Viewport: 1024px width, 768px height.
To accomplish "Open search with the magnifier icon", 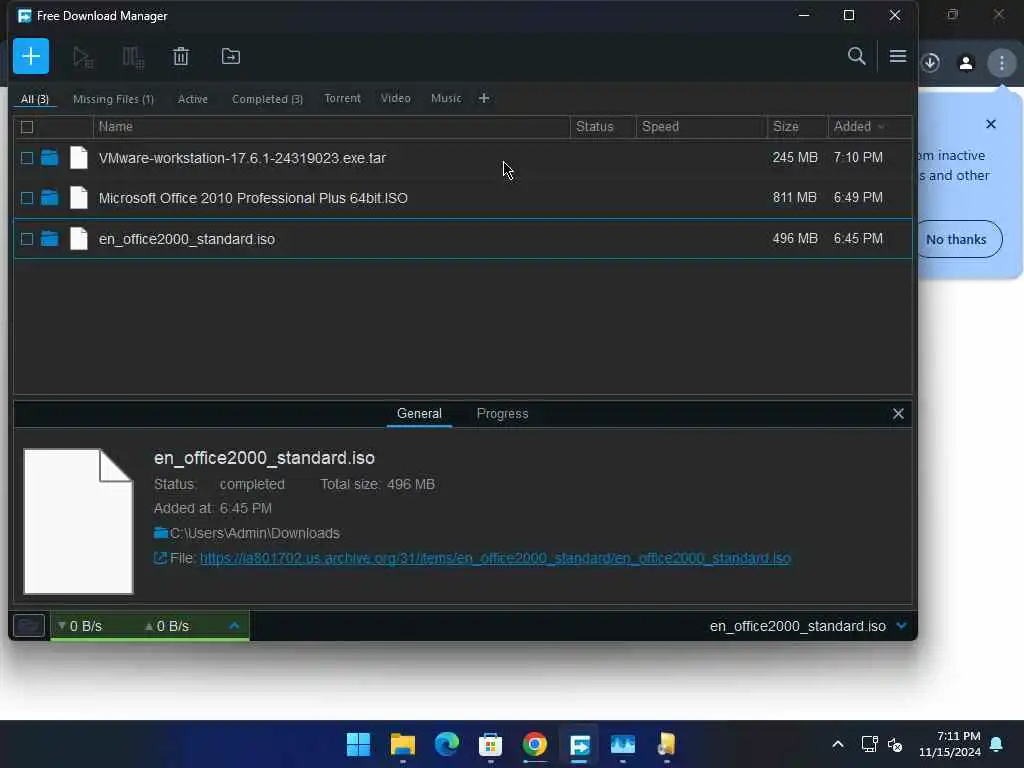I will 857,56.
